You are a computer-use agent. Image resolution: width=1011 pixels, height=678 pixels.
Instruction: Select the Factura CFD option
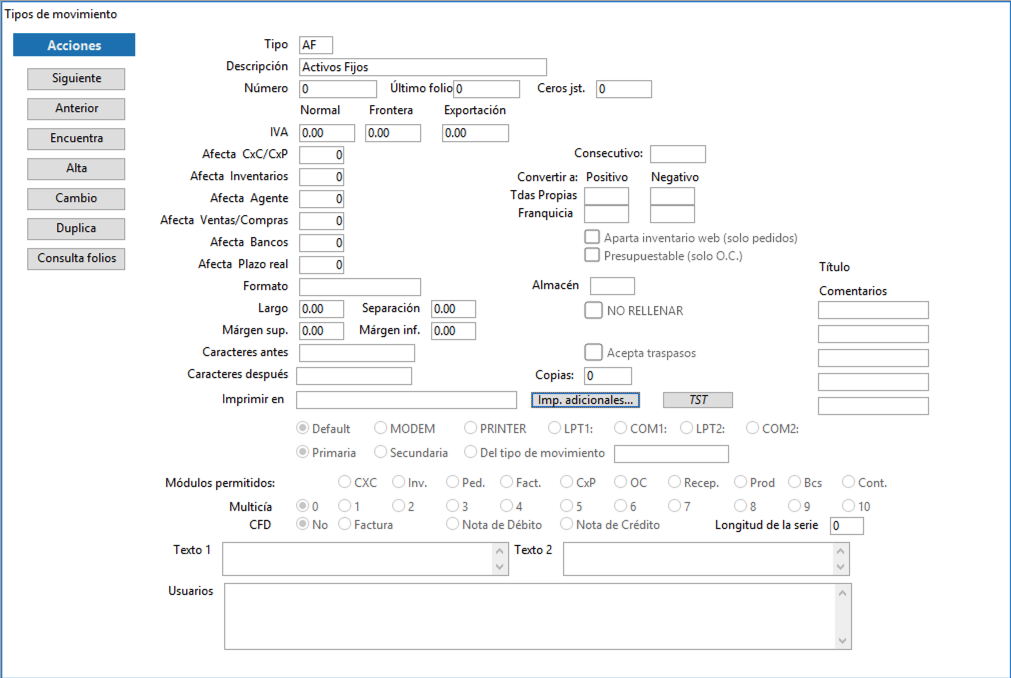pos(345,524)
